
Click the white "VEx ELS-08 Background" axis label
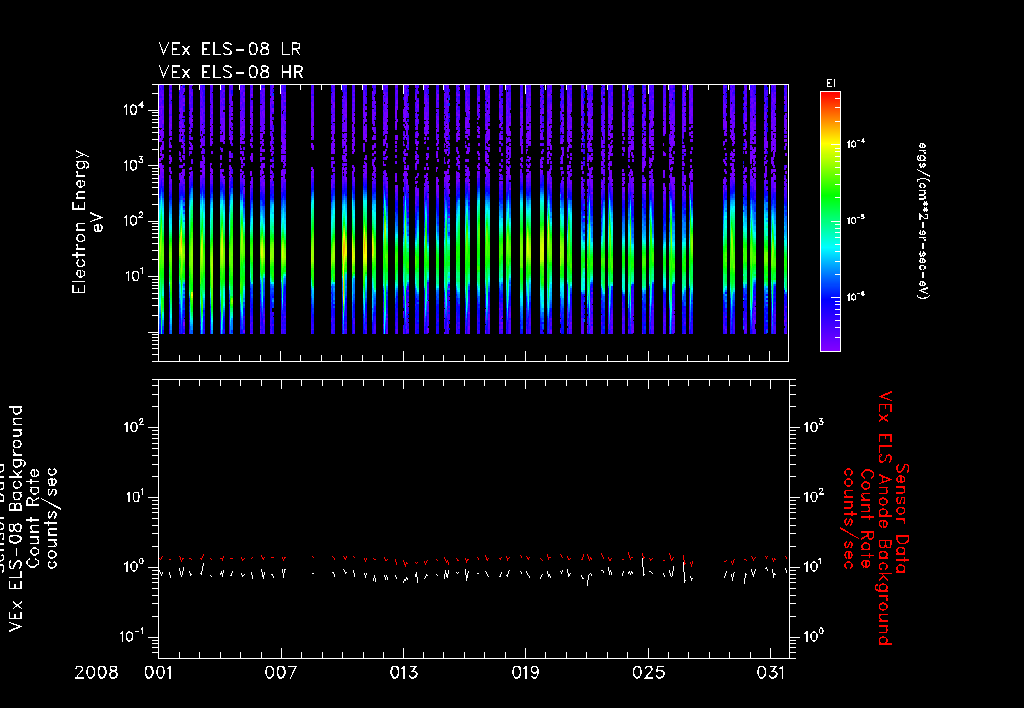[18, 518]
